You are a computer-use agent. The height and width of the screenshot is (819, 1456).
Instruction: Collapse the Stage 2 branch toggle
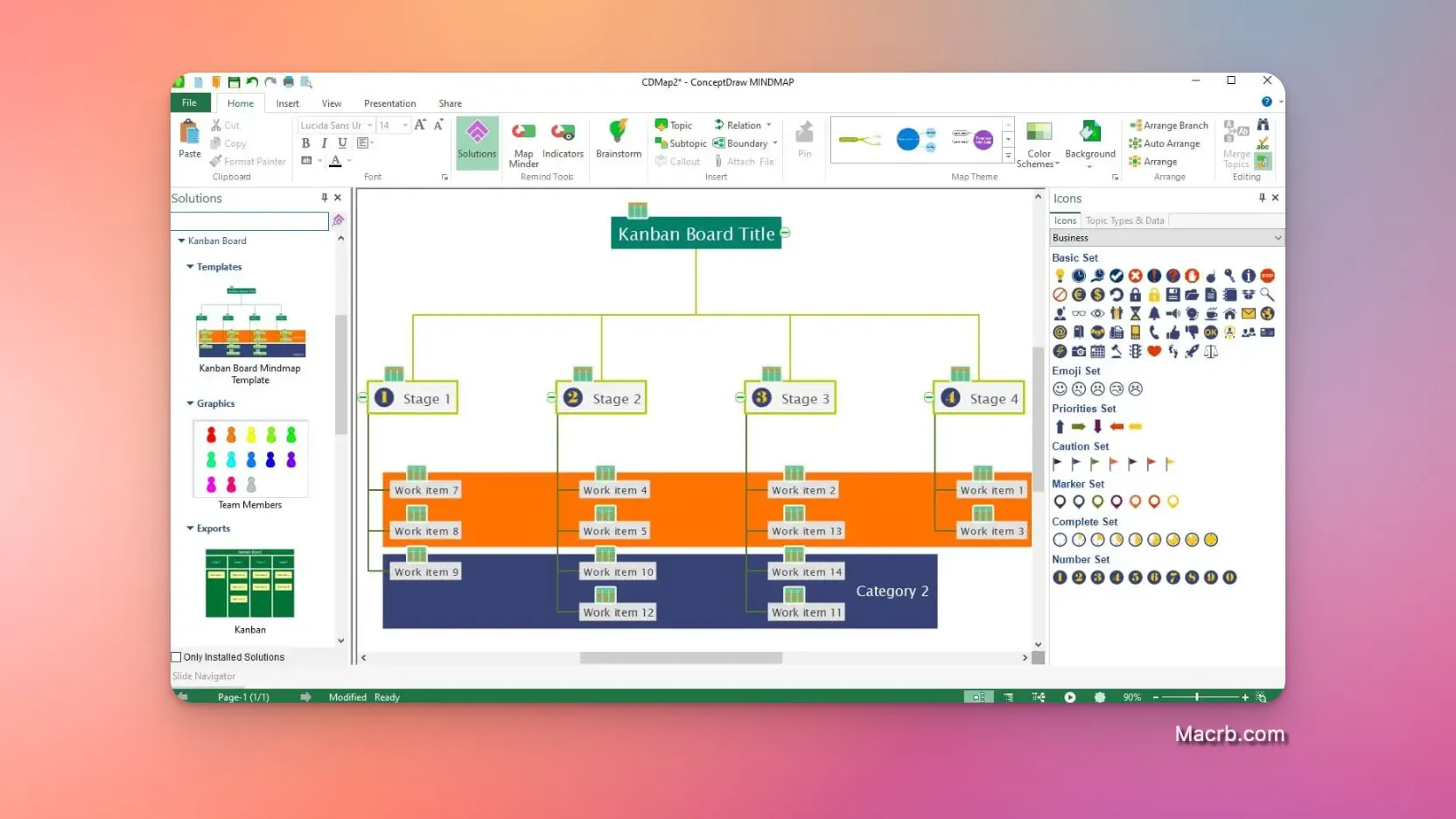(x=551, y=398)
